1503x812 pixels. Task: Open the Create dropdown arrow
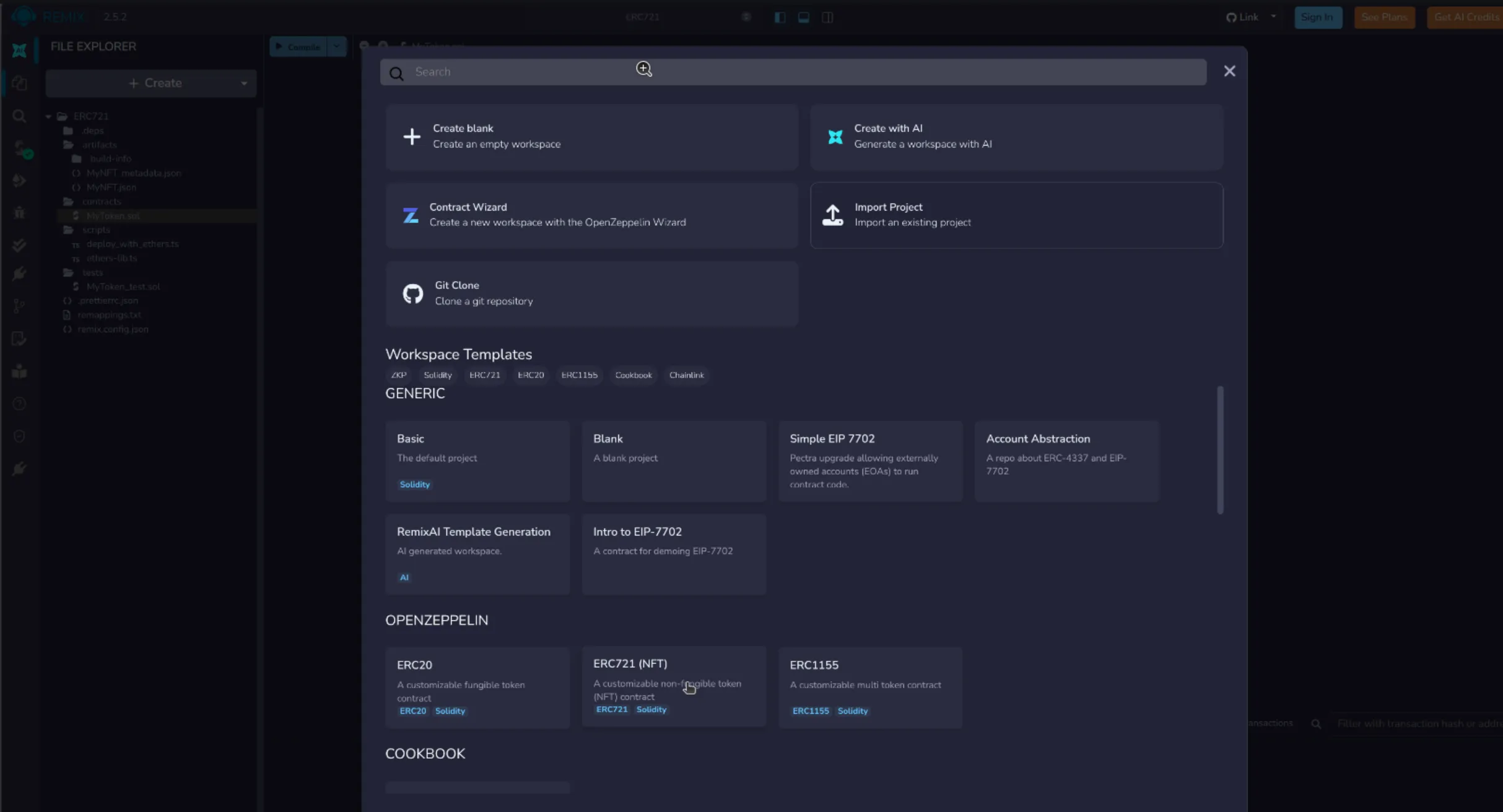[244, 83]
